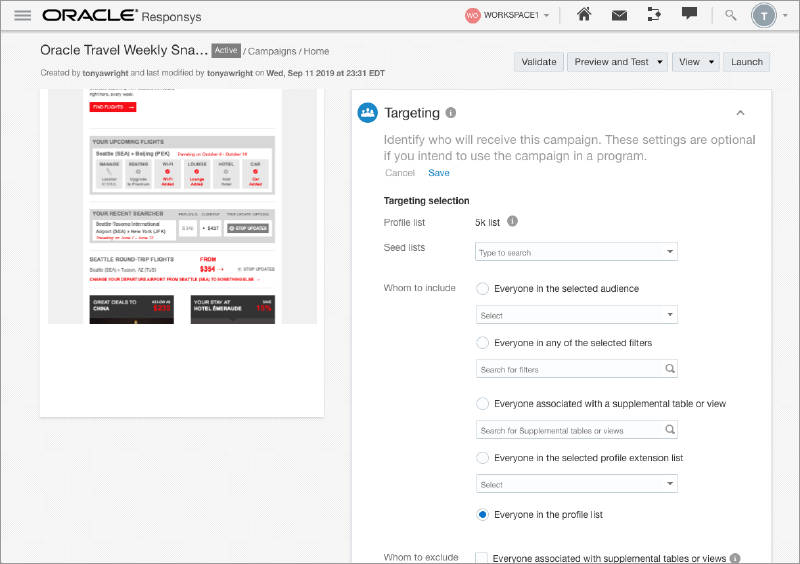Click the Find Flights button in preview
800x564 pixels.
[x=113, y=107]
